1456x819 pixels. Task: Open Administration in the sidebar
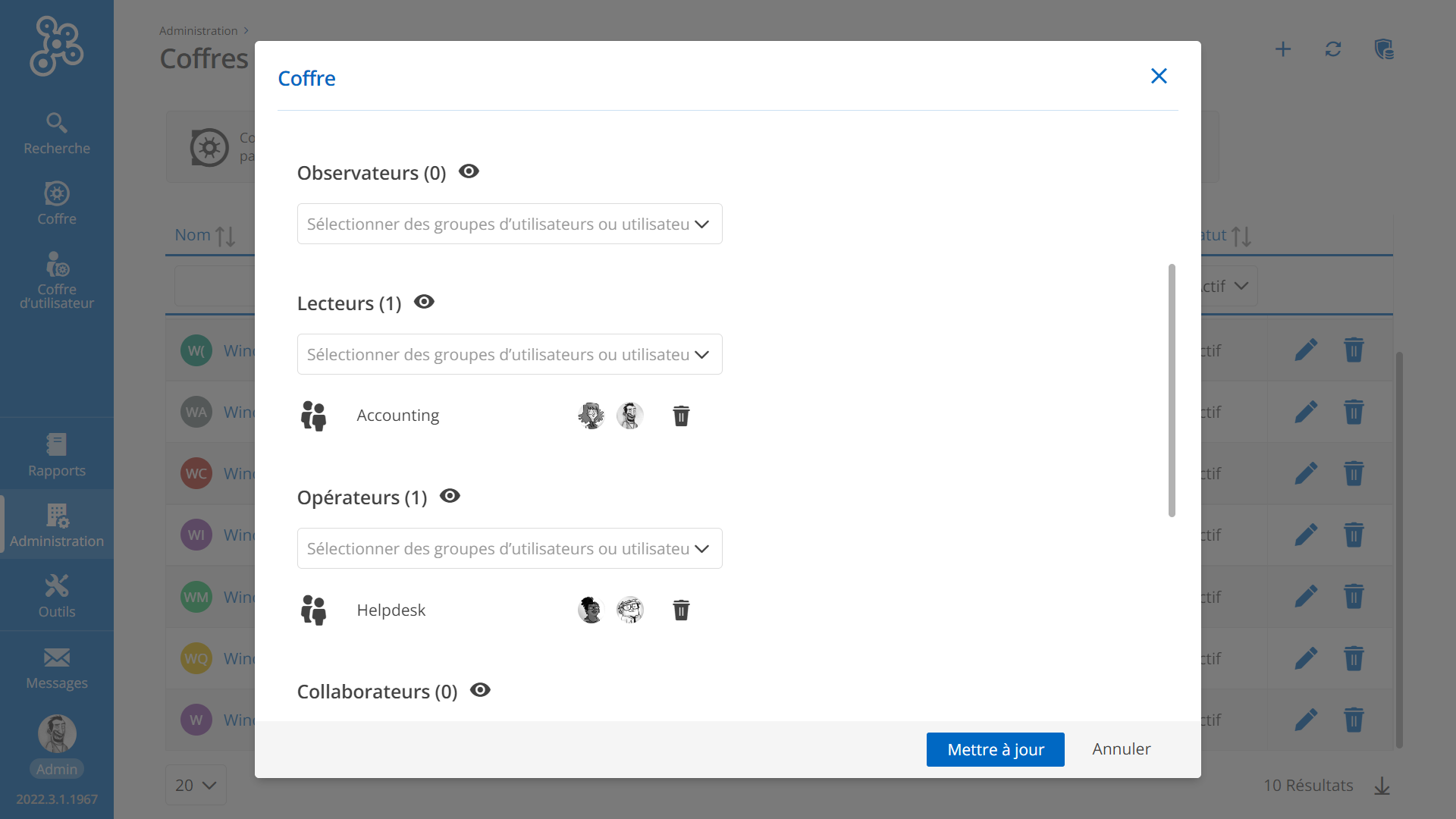point(57,525)
